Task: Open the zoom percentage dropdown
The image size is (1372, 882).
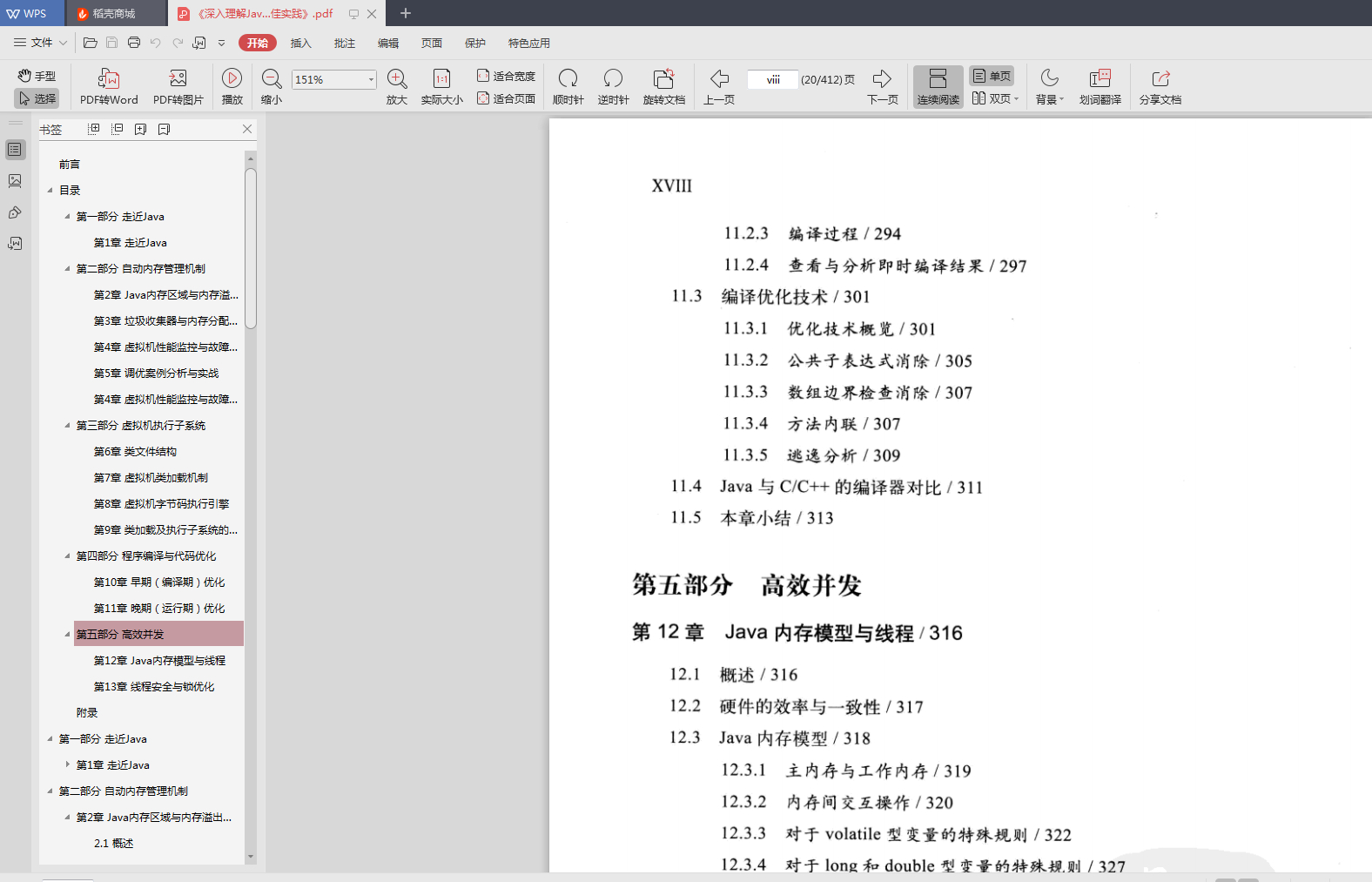Action: click(x=371, y=79)
